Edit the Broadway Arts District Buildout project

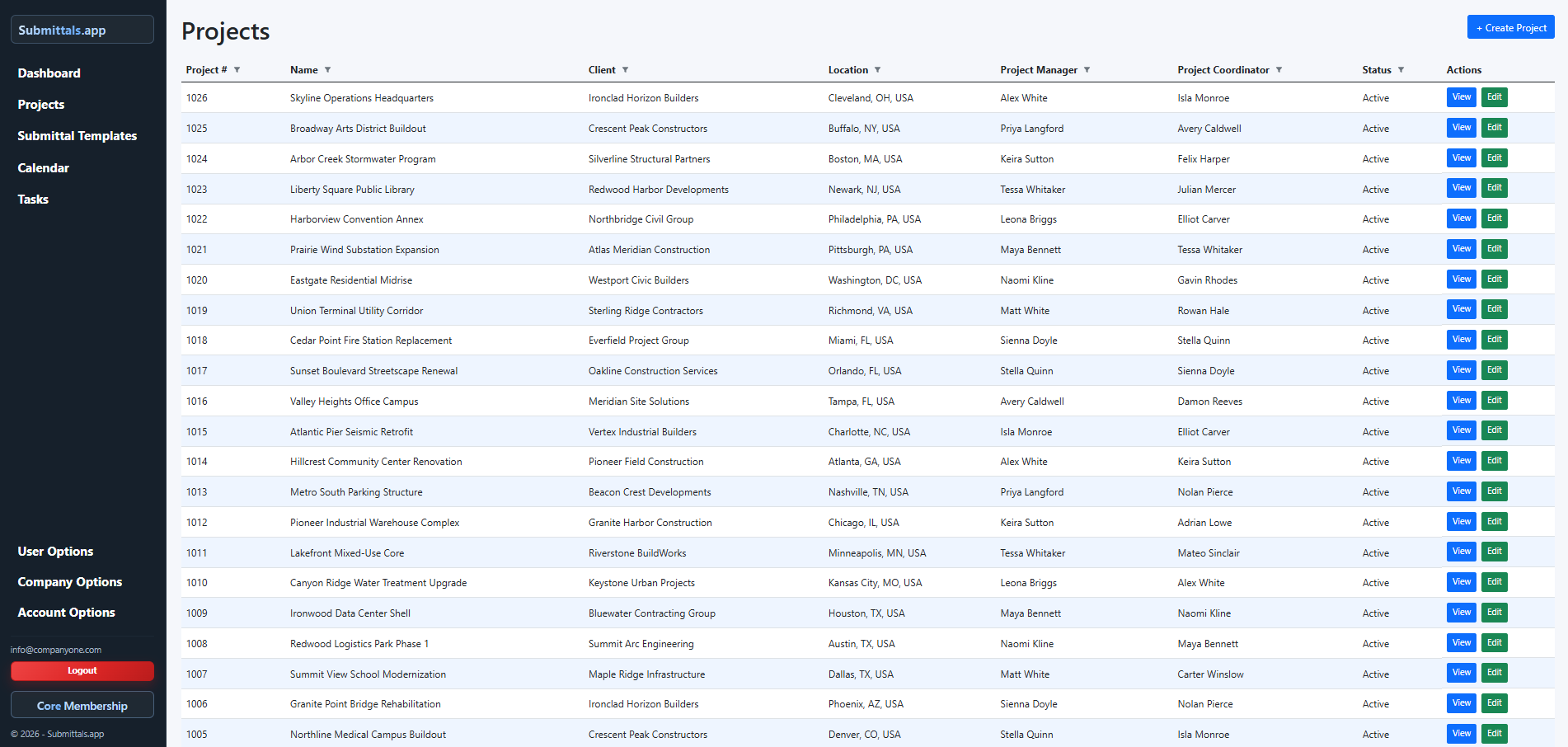point(1494,128)
